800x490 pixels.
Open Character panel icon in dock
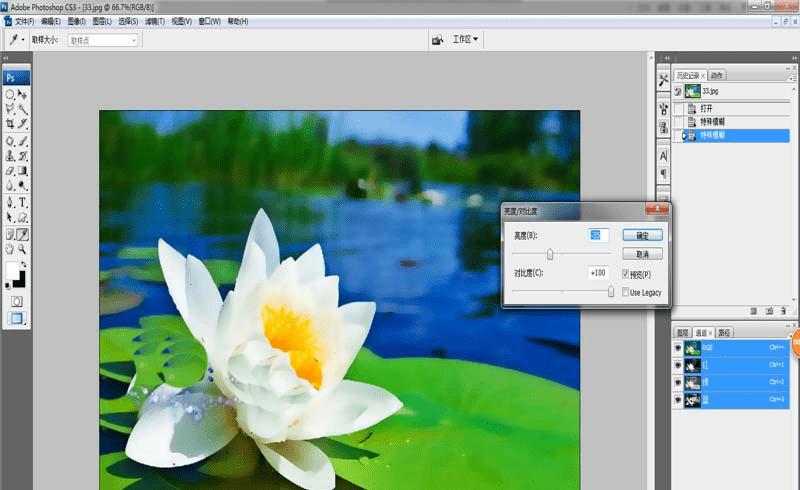point(663,156)
